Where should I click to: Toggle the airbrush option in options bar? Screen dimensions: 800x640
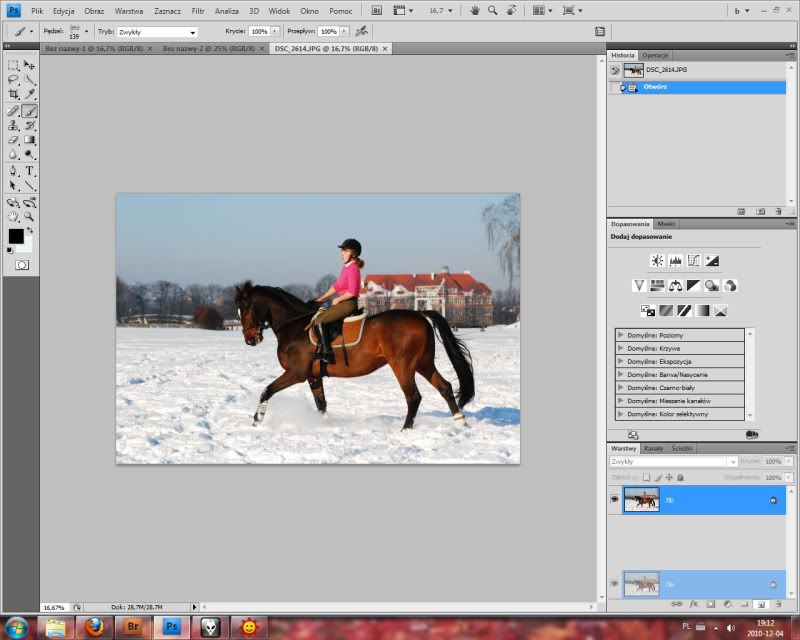point(361,32)
